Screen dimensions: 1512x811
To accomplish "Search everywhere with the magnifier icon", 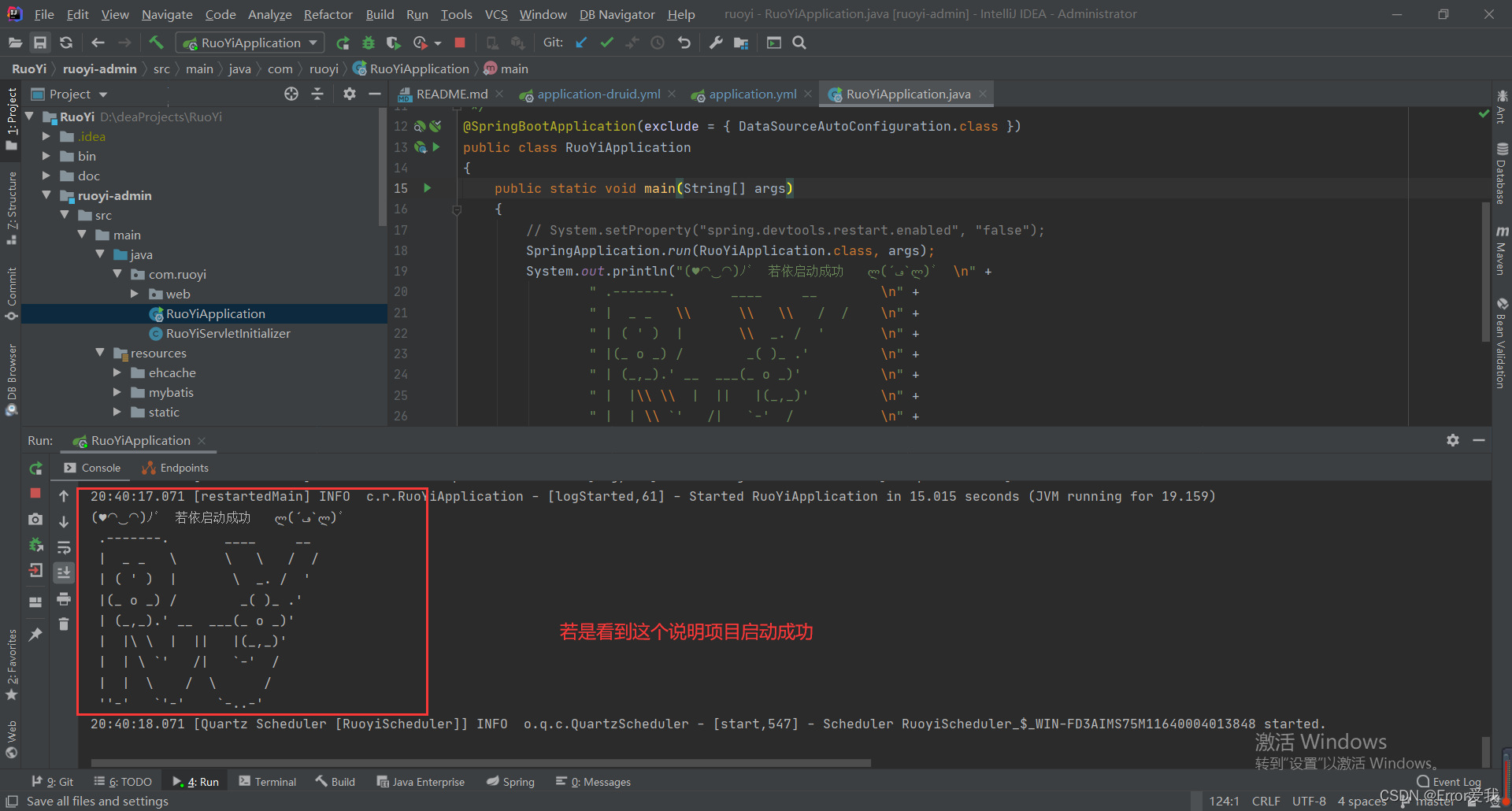I will click(x=799, y=43).
